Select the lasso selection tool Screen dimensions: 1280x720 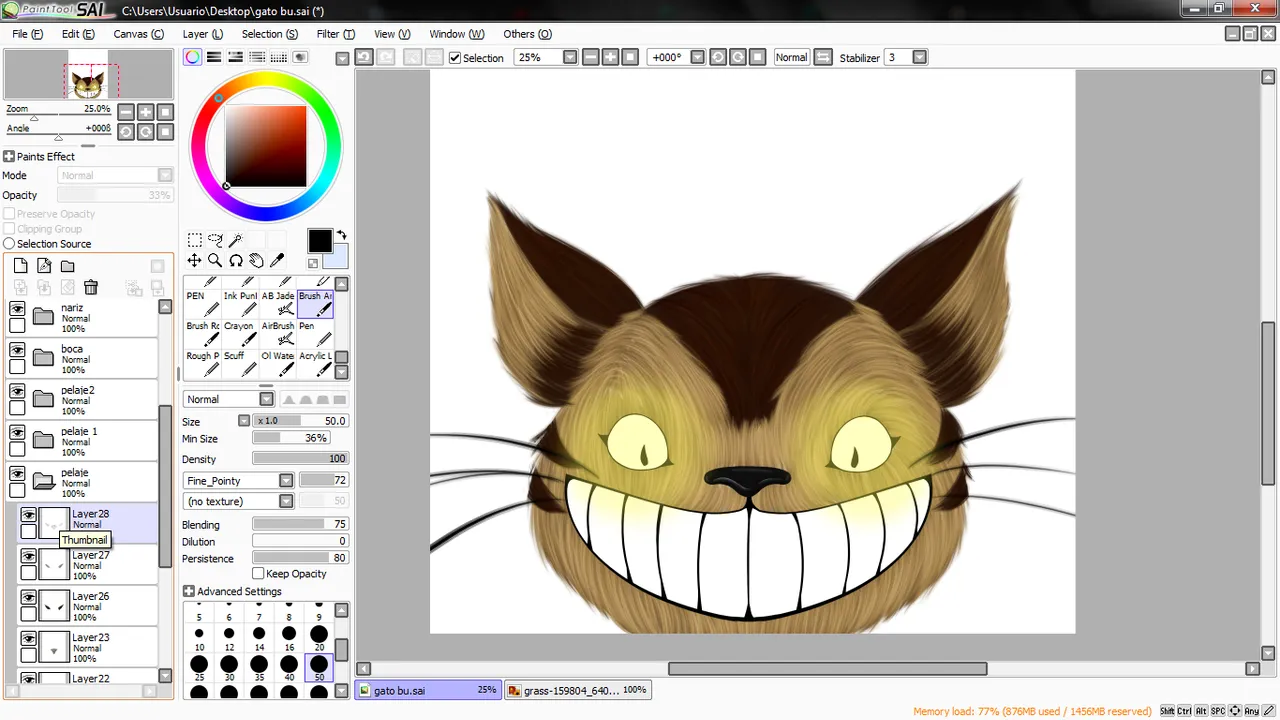tap(215, 240)
